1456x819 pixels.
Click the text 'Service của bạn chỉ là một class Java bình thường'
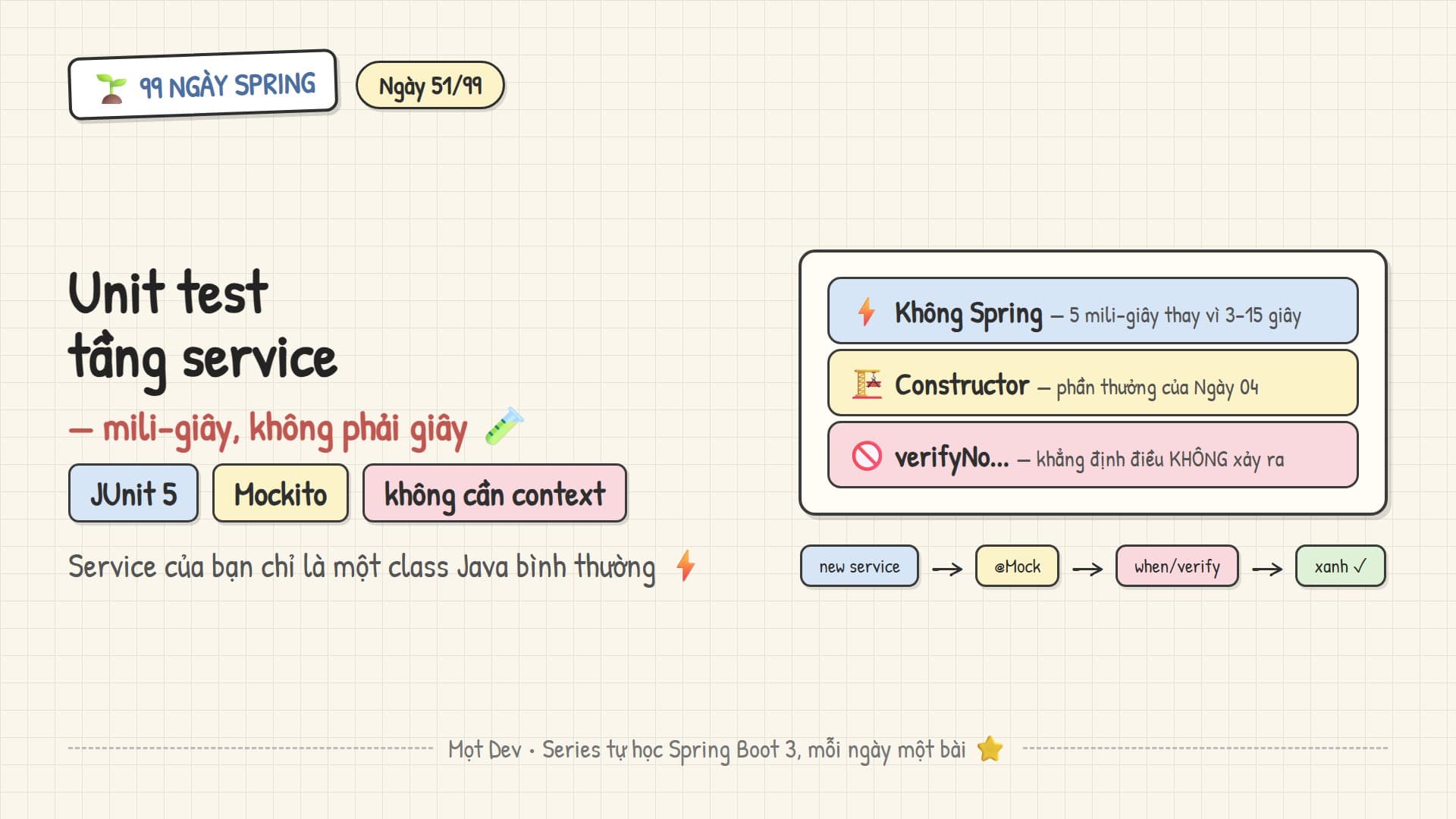[x=362, y=566]
